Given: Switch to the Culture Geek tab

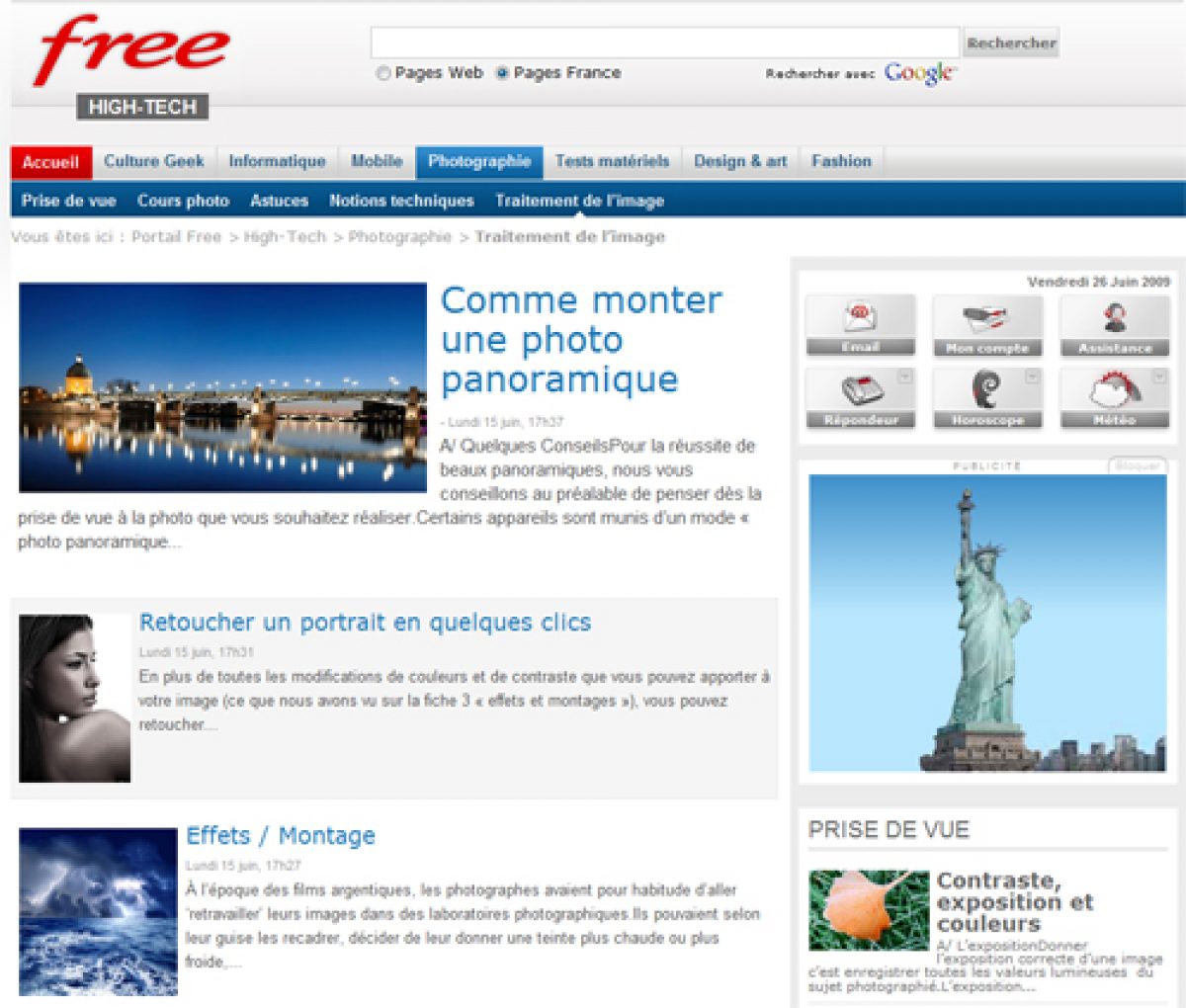Looking at the screenshot, I should pyautogui.click(x=154, y=162).
